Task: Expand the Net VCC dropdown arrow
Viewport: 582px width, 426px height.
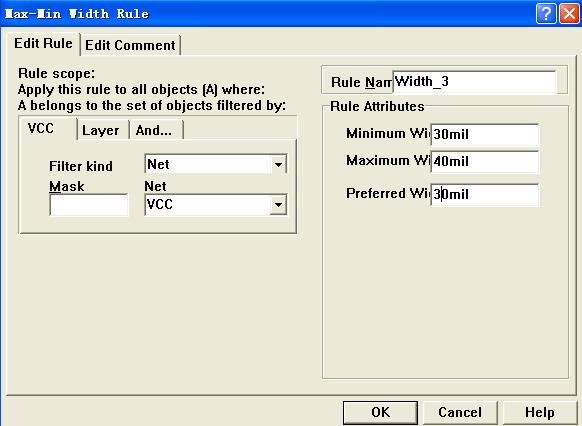Action: tap(278, 204)
